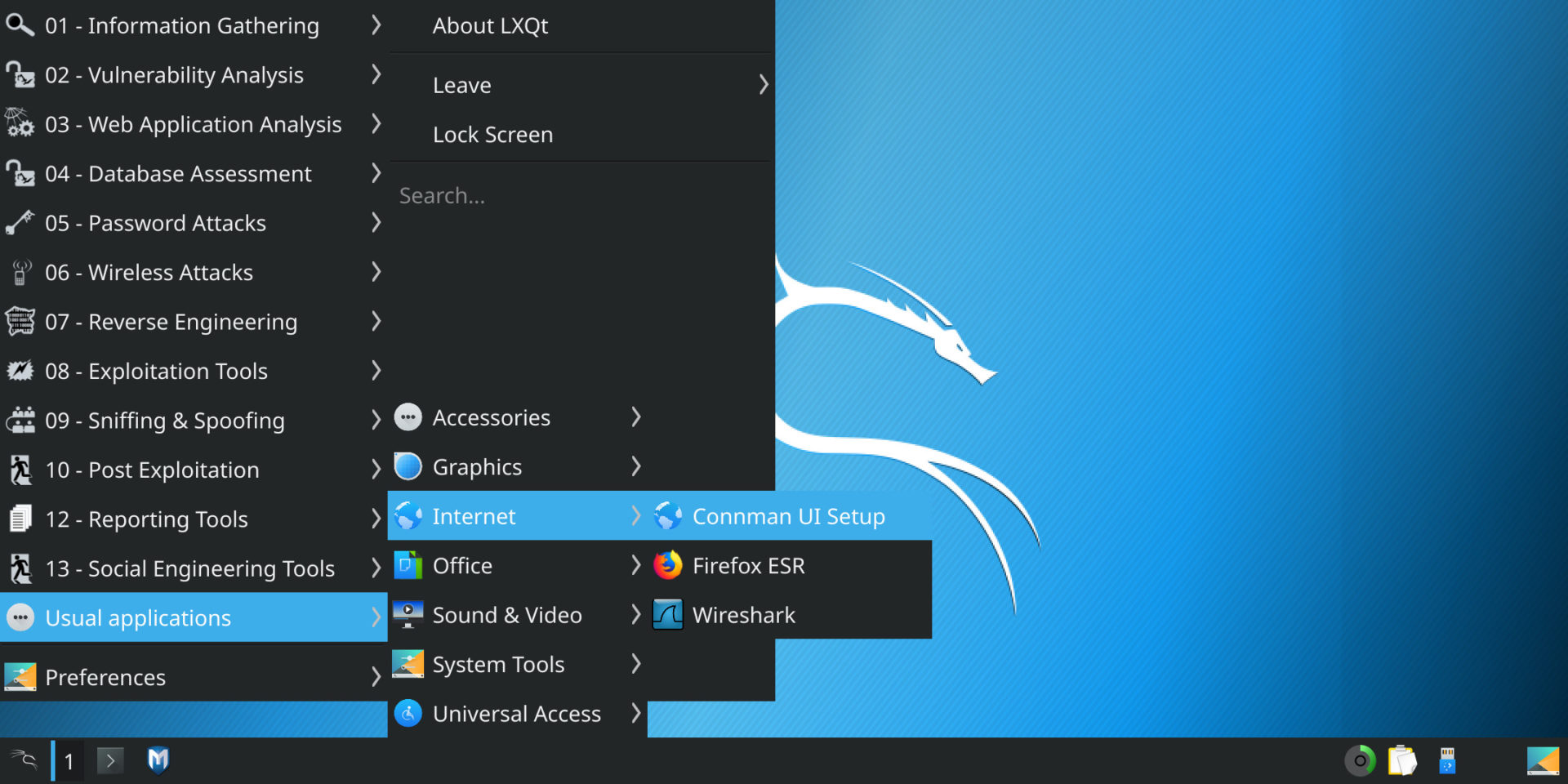Expand the Accessories submenu

coord(636,417)
